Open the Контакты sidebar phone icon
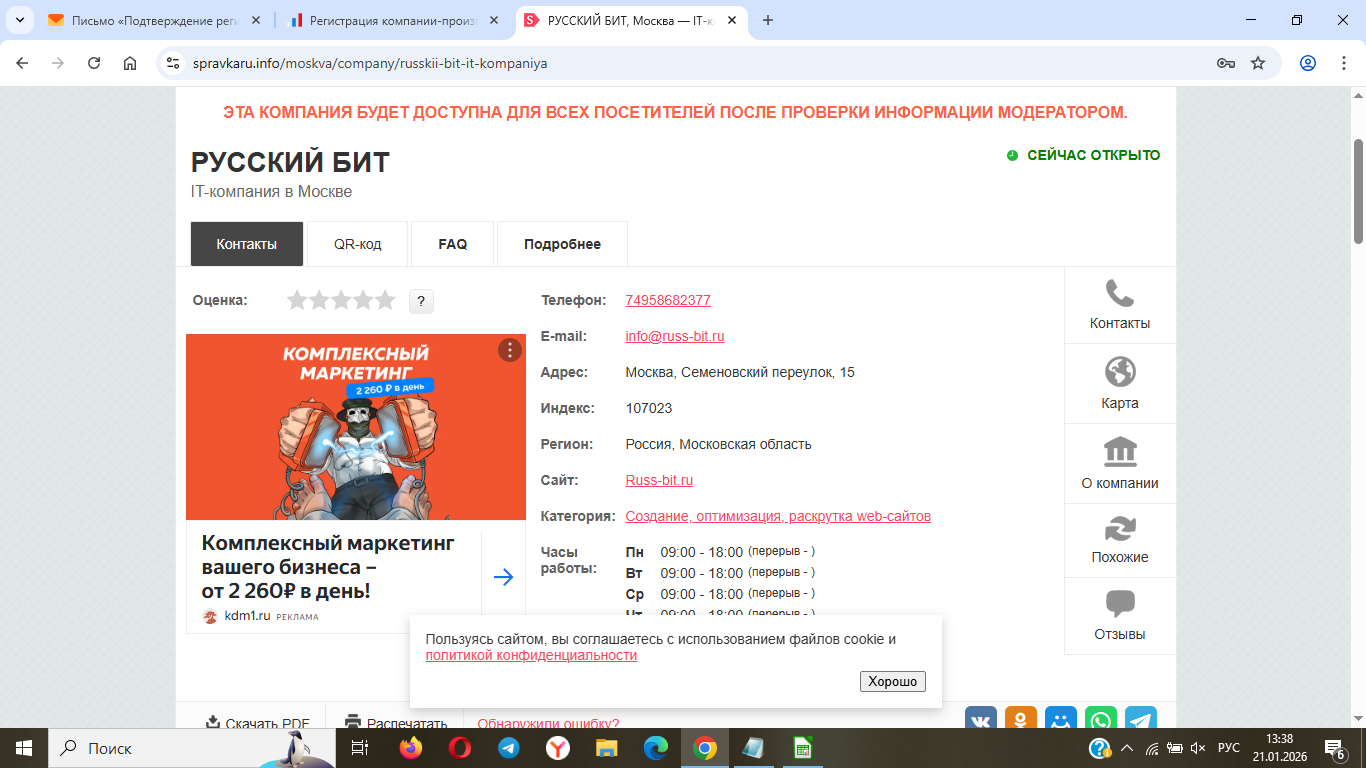This screenshot has width=1366, height=768. pos(1119,294)
